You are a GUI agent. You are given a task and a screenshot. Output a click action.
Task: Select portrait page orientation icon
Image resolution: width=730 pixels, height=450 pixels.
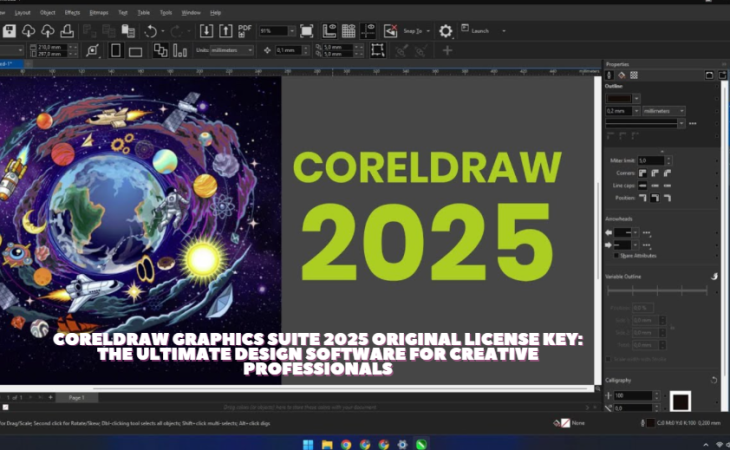click(x=115, y=49)
